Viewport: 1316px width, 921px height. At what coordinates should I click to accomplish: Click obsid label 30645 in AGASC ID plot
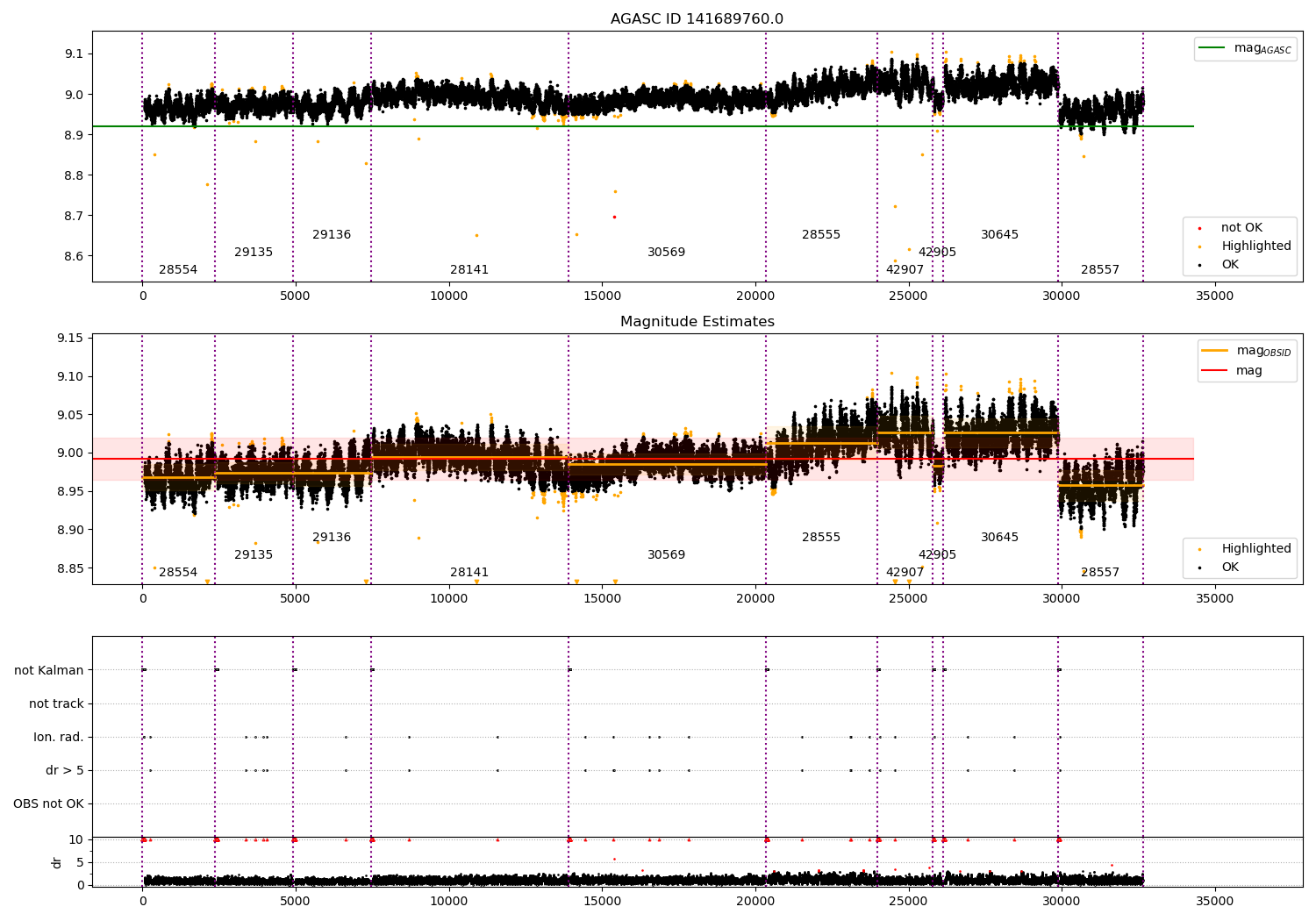coord(1000,234)
